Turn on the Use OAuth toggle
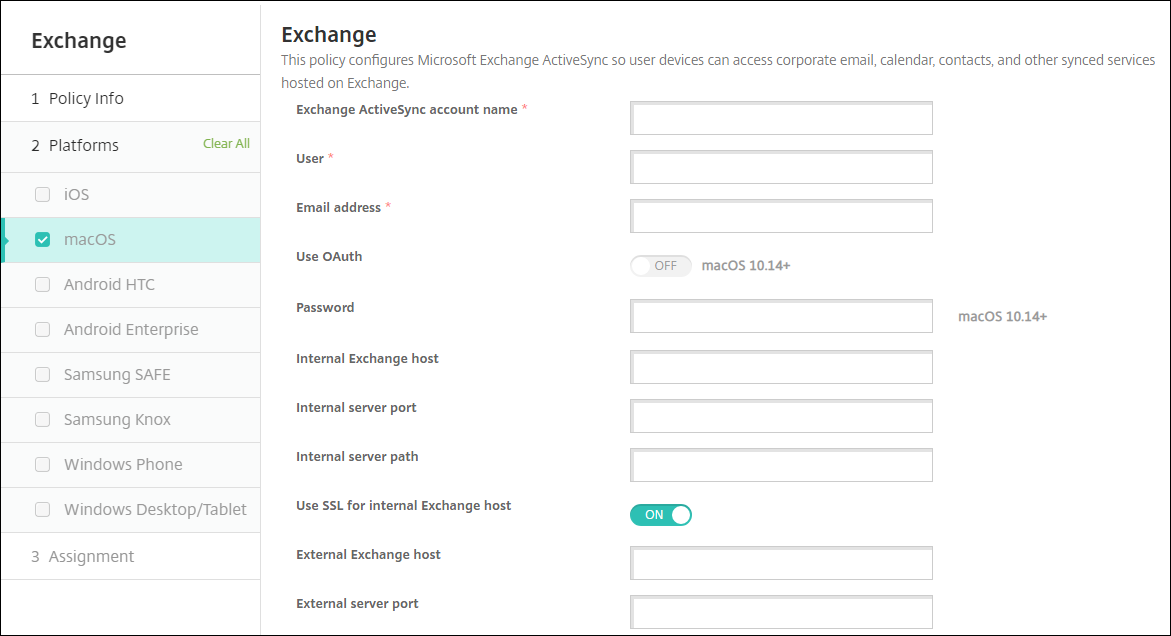Image resolution: width=1171 pixels, height=636 pixels. point(661,266)
